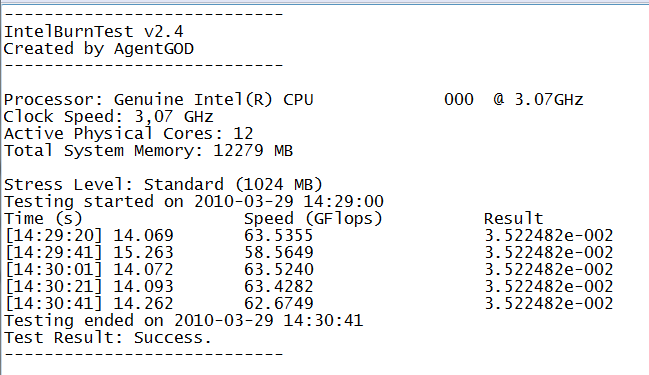Click the Testing ended timestamp line

183,321
